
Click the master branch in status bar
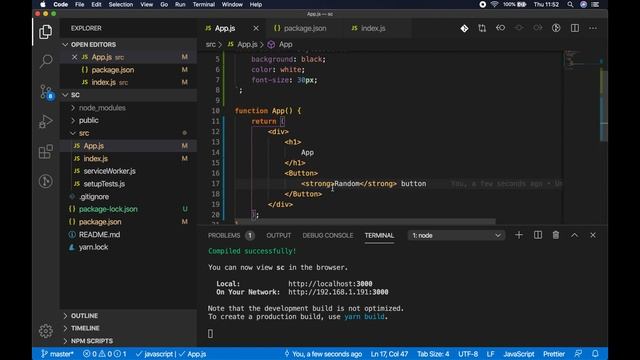coord(57,354)
